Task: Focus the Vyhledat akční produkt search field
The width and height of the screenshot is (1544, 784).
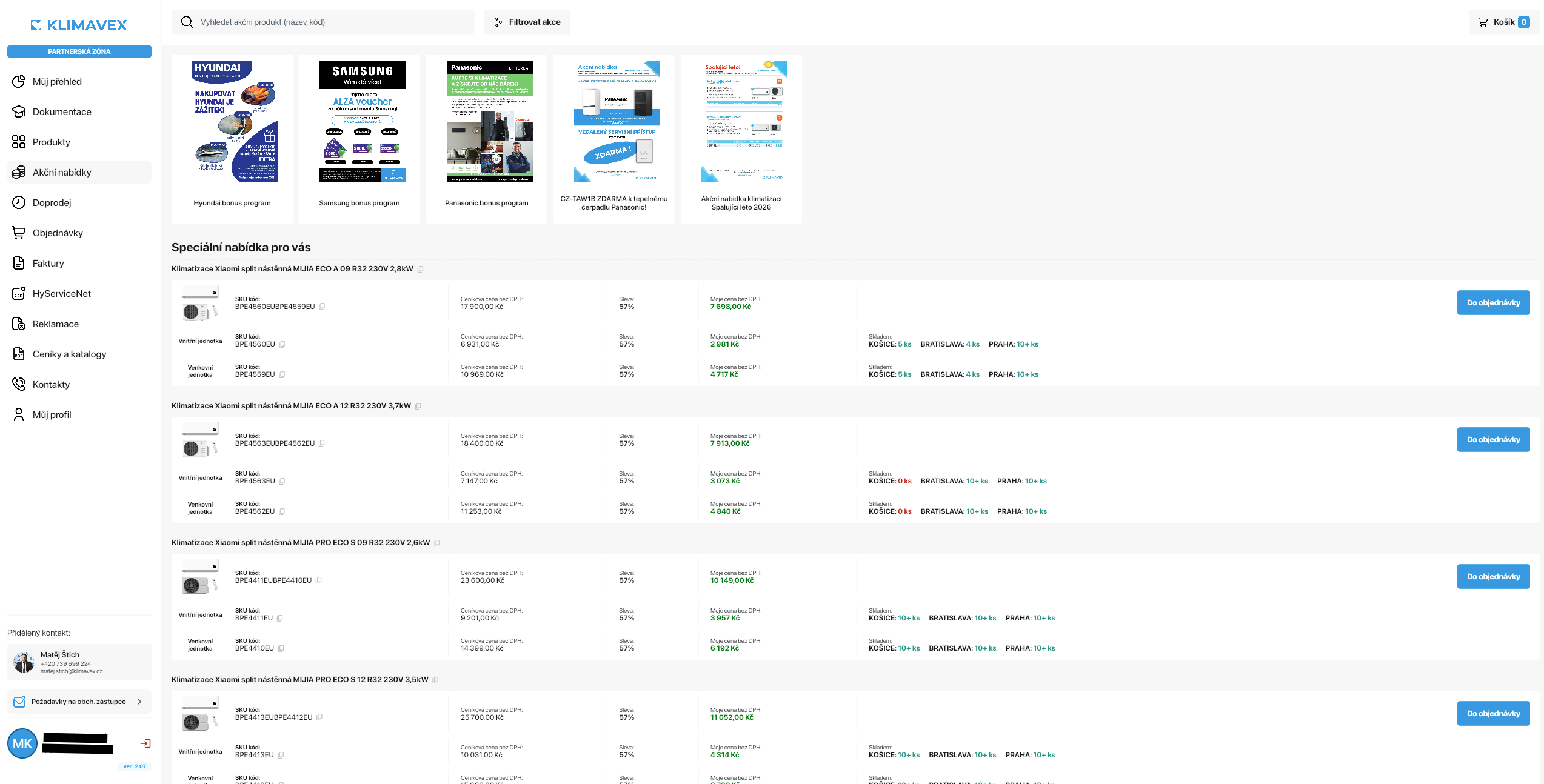Action: click(323, 22)
